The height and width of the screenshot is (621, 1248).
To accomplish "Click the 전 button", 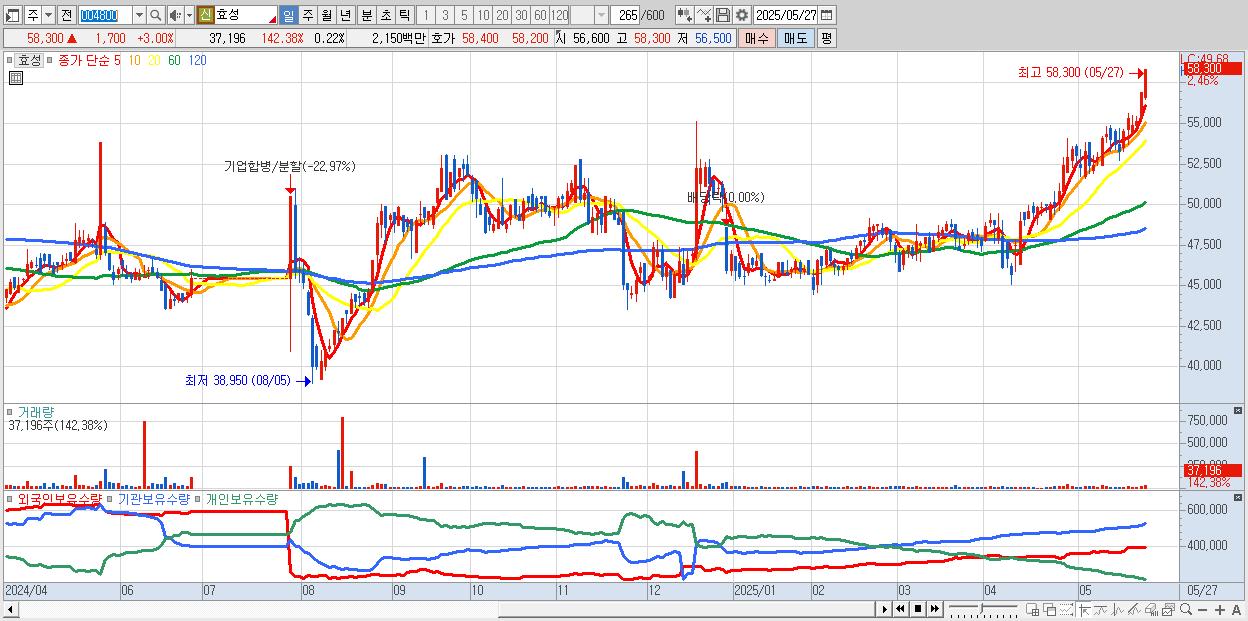I will pos(67,15).
